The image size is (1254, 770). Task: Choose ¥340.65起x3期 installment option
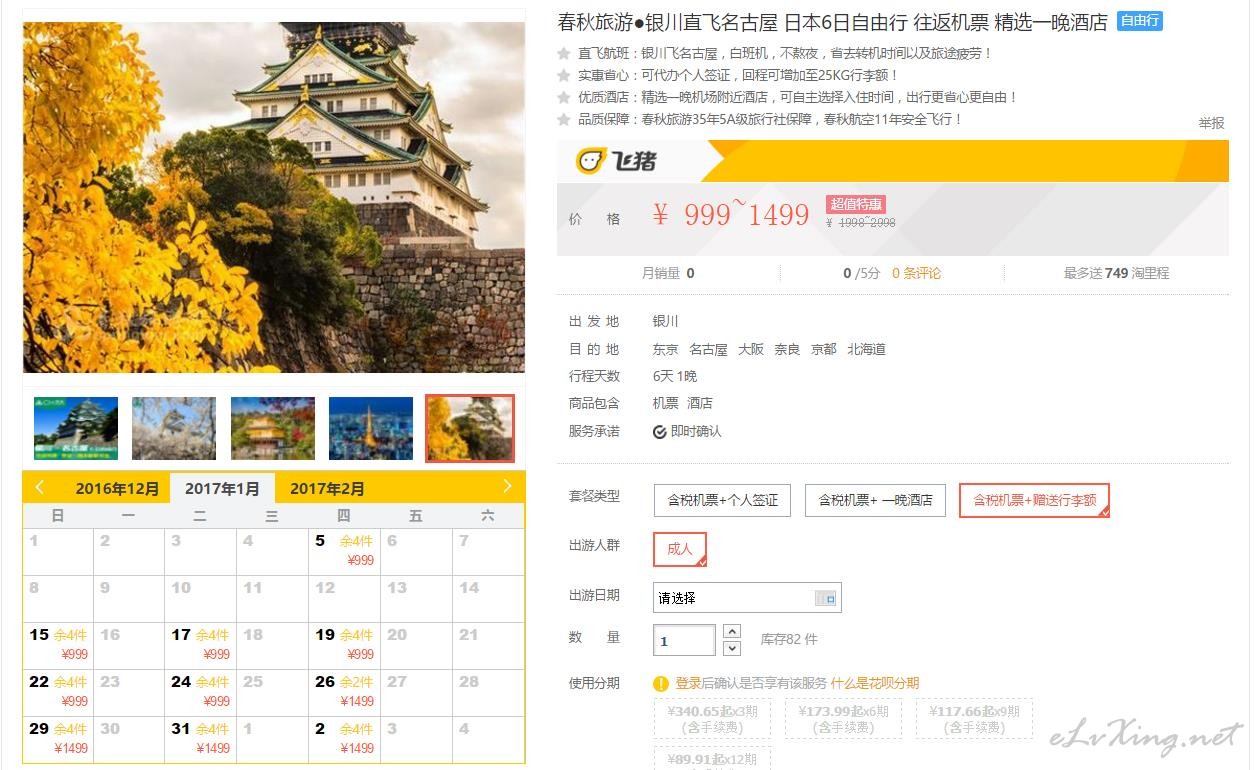point(712,719)
